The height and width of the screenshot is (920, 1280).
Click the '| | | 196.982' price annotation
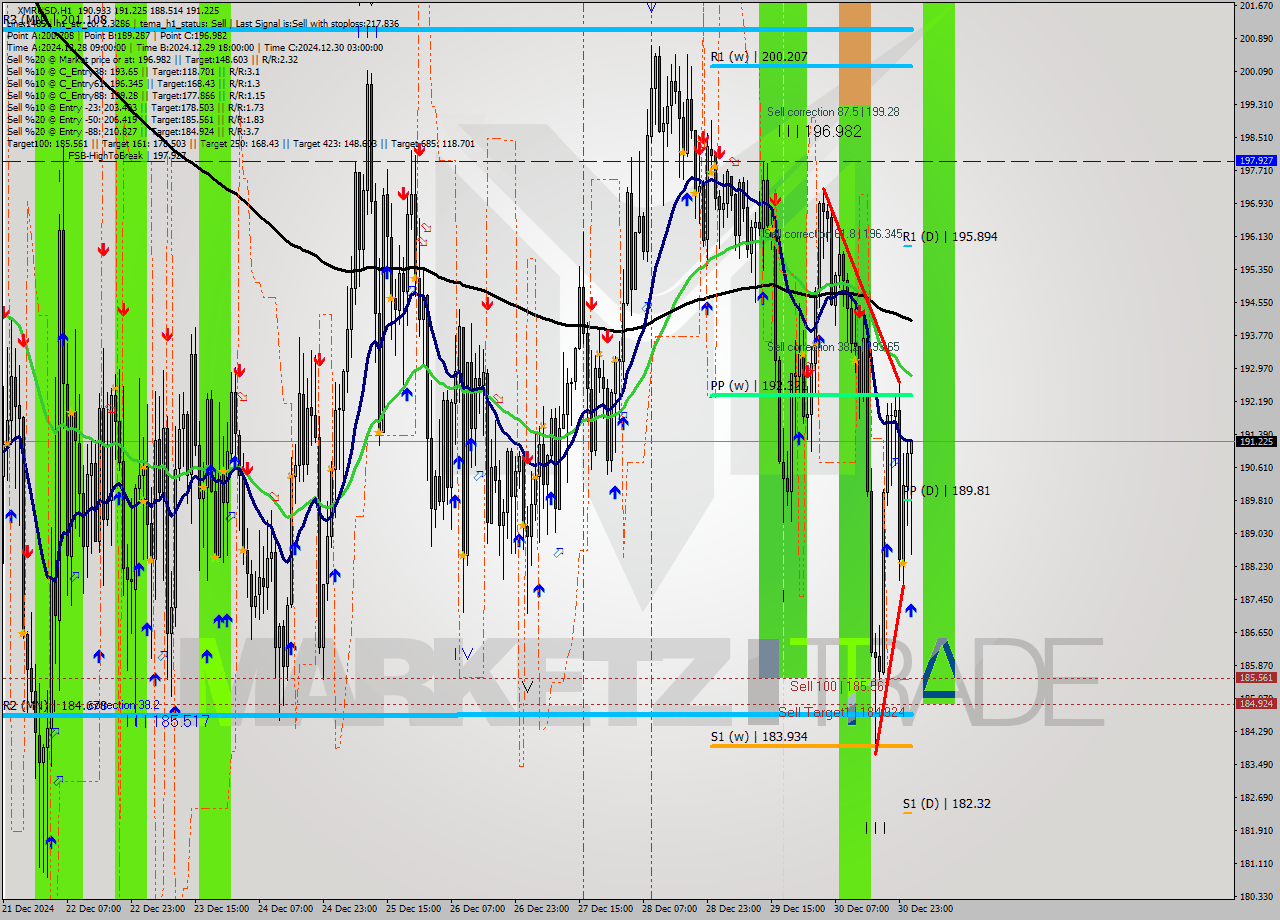pyautogui.click(x=819, y=131)
